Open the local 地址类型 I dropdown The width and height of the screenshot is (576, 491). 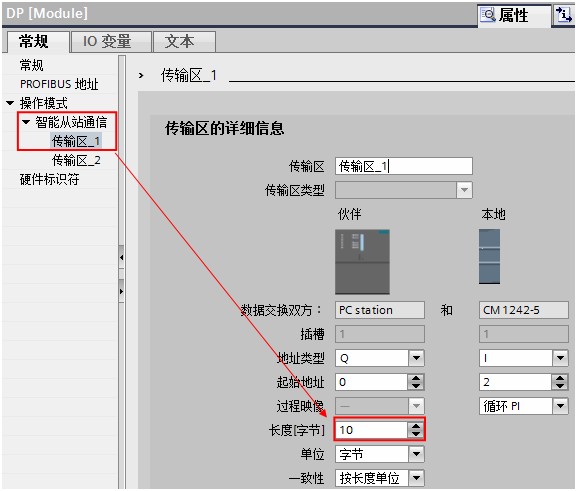[560, 358]
